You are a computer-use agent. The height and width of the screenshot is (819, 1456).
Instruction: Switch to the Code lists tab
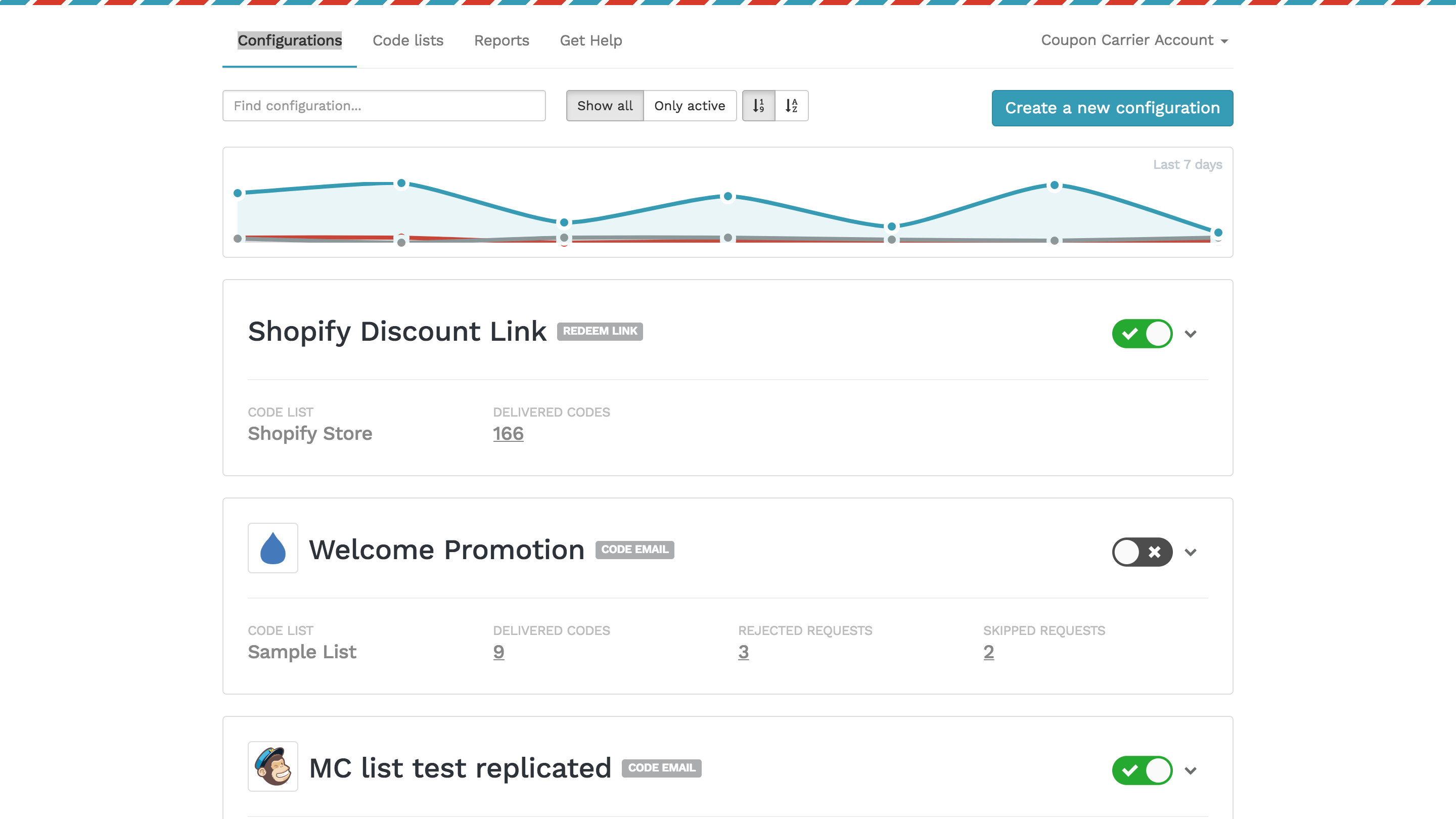(x=407, y=40)
